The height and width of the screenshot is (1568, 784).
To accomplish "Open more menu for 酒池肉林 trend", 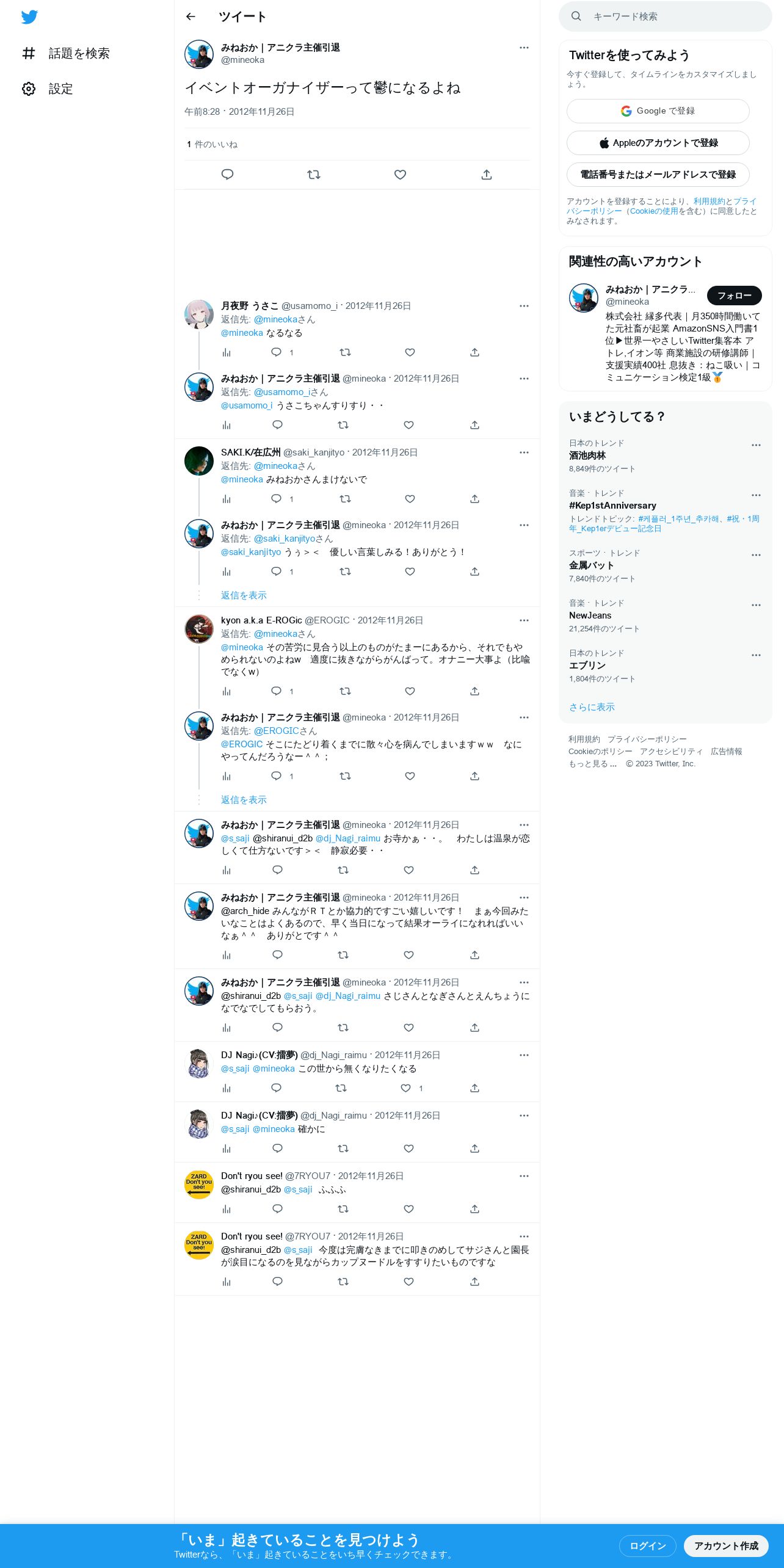I will [x=756, y=445].
